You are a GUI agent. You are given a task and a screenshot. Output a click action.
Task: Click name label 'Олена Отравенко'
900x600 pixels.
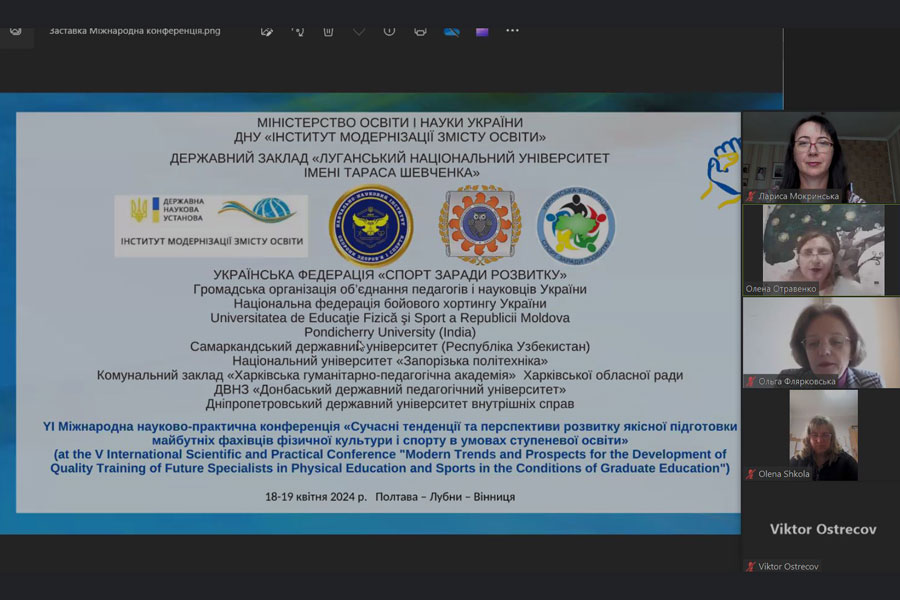(x=781, y=289)
